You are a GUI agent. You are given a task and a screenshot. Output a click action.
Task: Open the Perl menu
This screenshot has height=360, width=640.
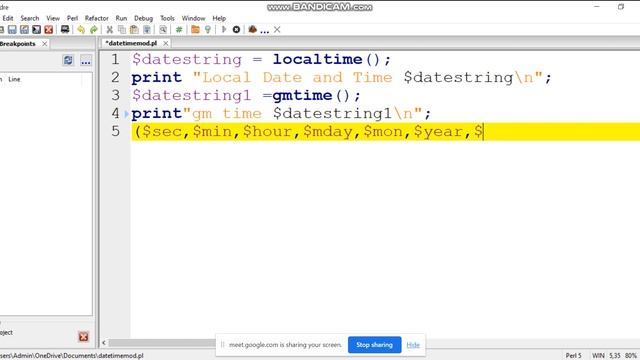[x=72, y=18]
